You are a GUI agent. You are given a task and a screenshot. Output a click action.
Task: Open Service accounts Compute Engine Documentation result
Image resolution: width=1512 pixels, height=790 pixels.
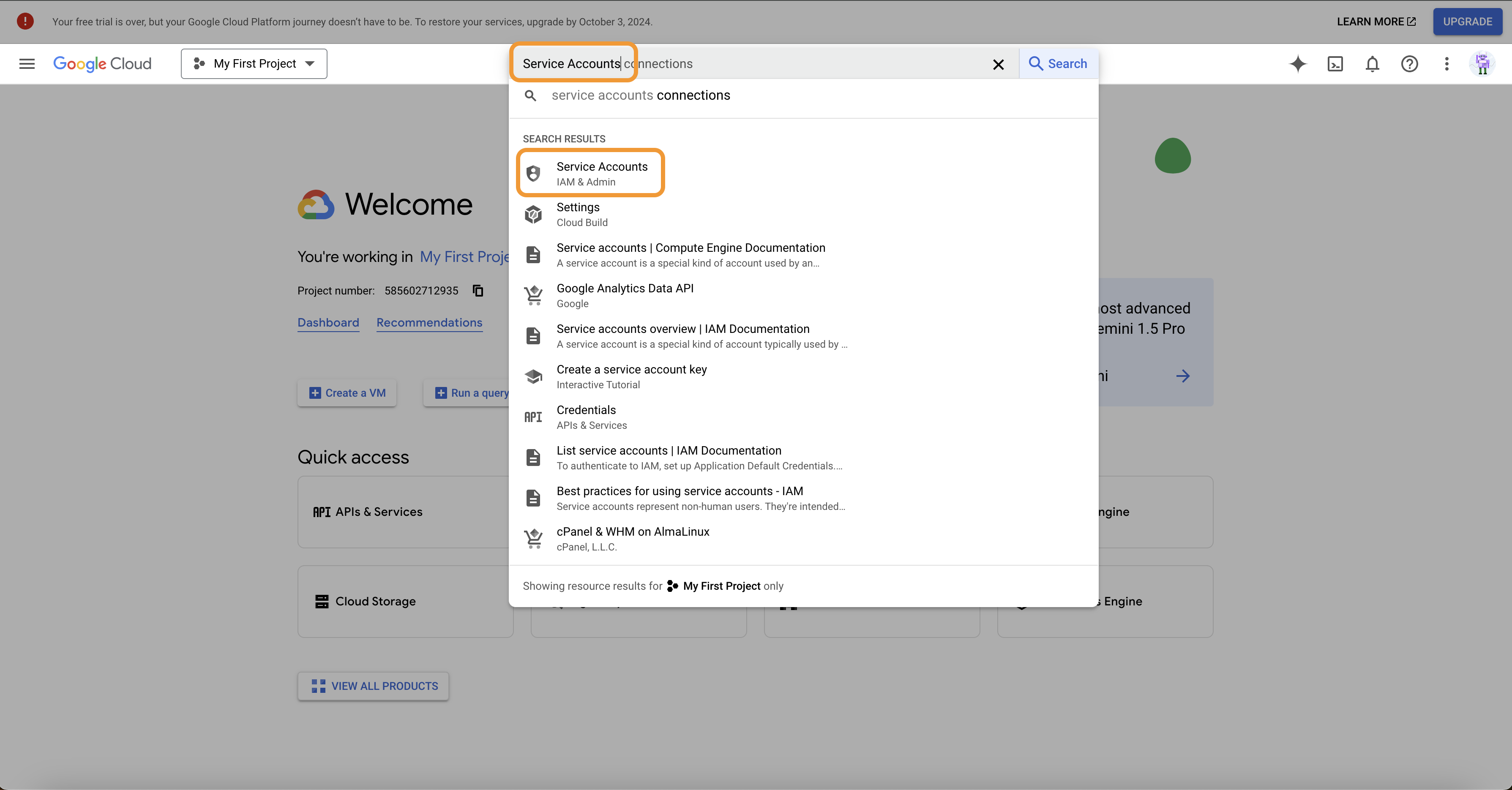[x=804, y=255]
